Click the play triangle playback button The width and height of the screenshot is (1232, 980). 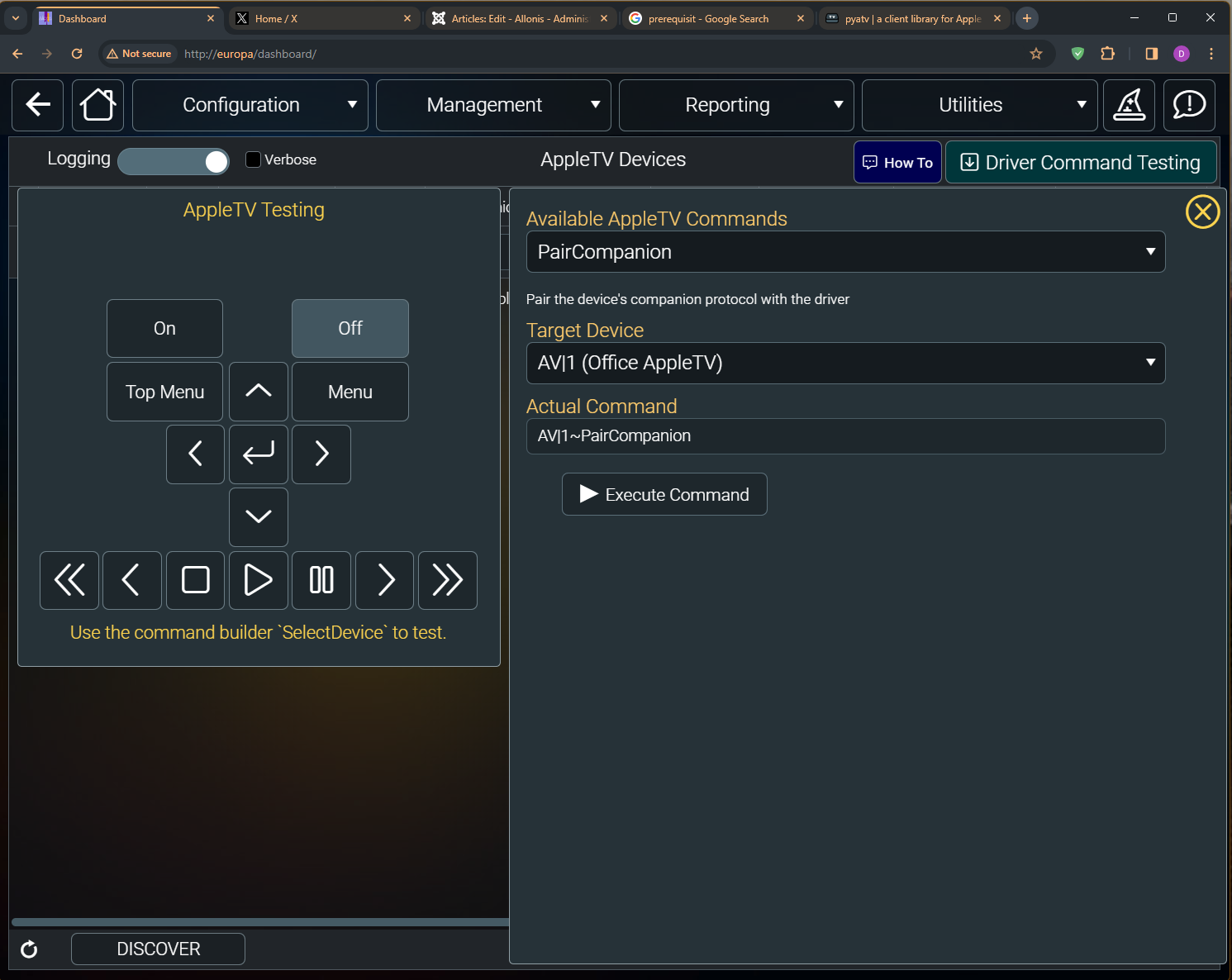(259, 580)
